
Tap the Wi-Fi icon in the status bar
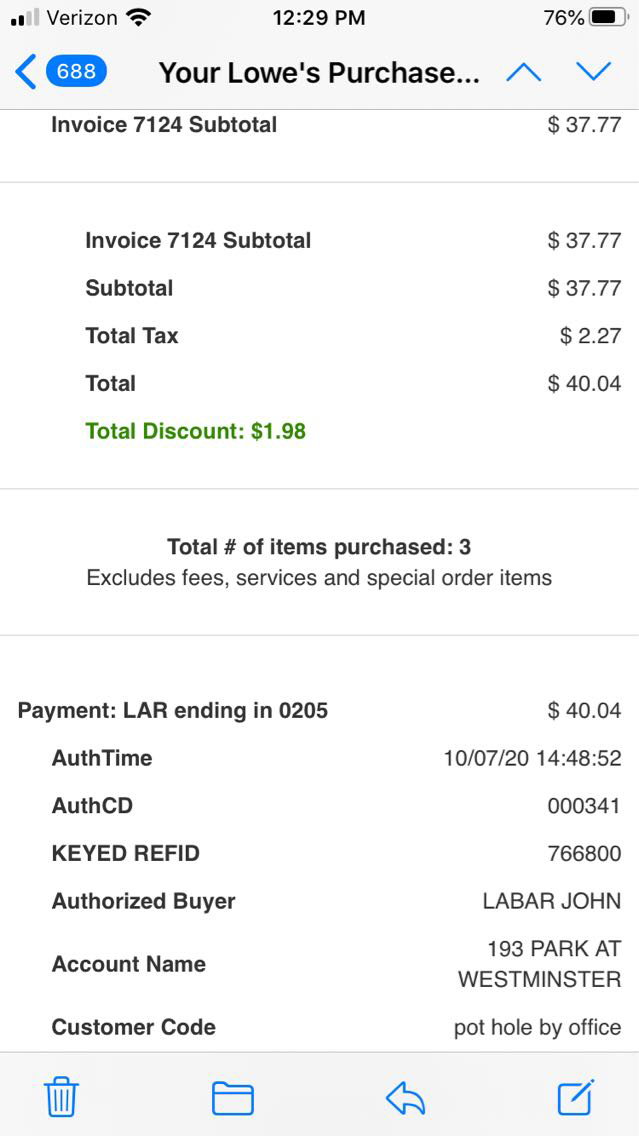[x=139, y=18]
